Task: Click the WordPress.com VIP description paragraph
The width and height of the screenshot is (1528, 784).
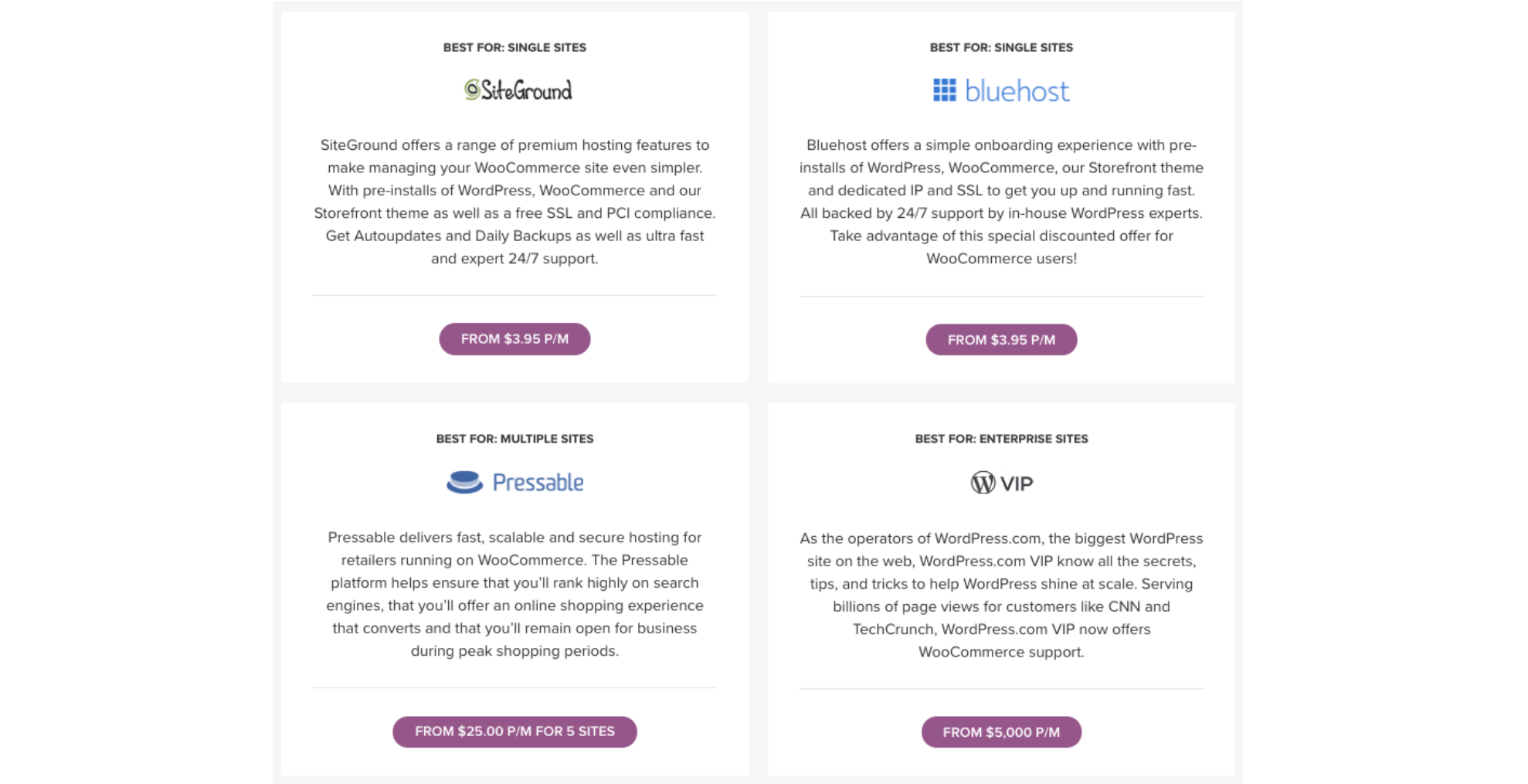Action: (x=1001, y=595)
